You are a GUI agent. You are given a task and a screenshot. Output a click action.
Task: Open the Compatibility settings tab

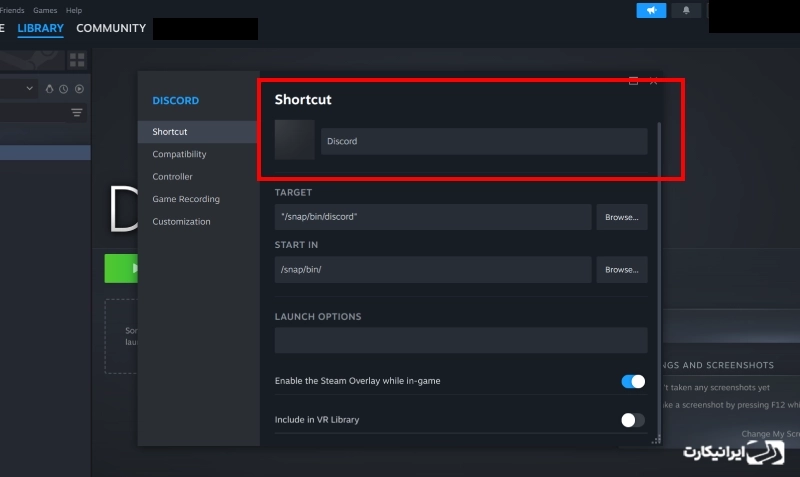coord(179,154)
